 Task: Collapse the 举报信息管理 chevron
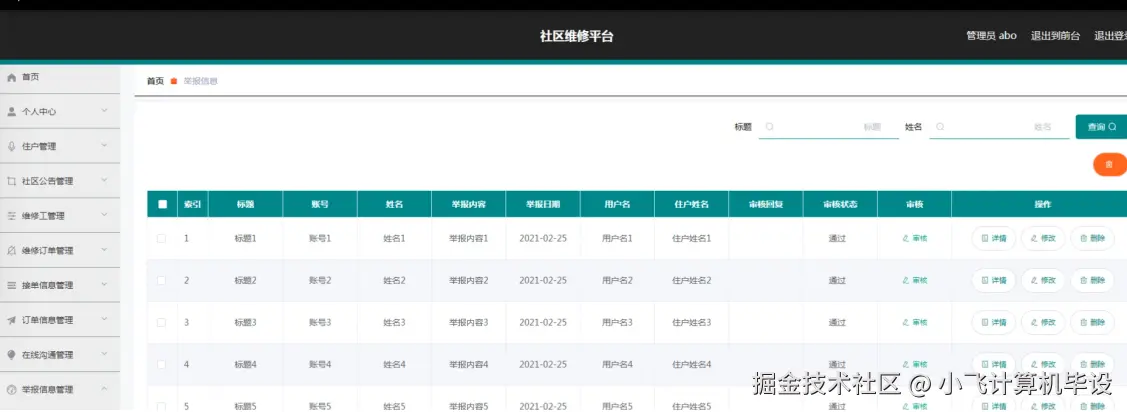[104, 388]
